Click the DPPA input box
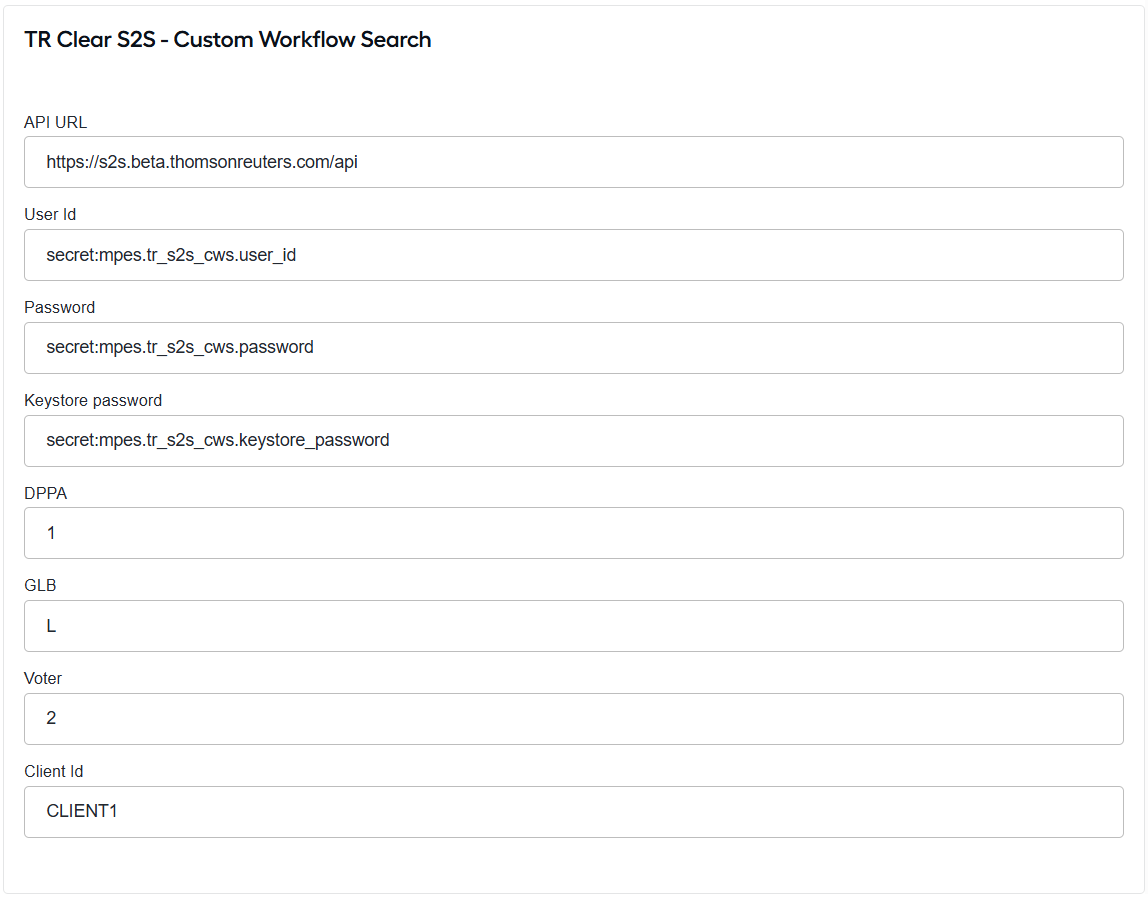Screen dimensions: 1148x900 573,533
